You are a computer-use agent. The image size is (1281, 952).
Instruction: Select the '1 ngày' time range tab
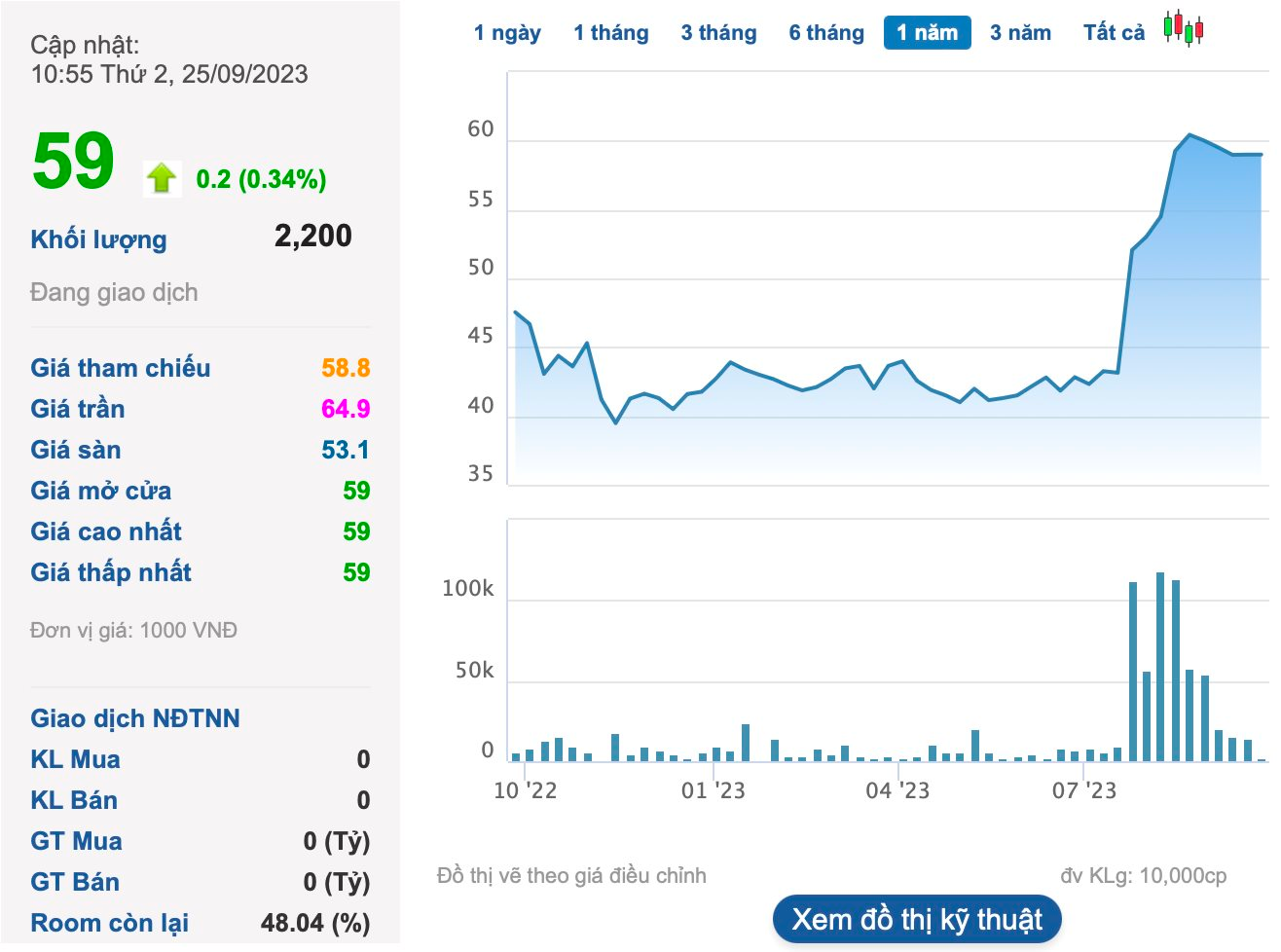tap(507, 33)
